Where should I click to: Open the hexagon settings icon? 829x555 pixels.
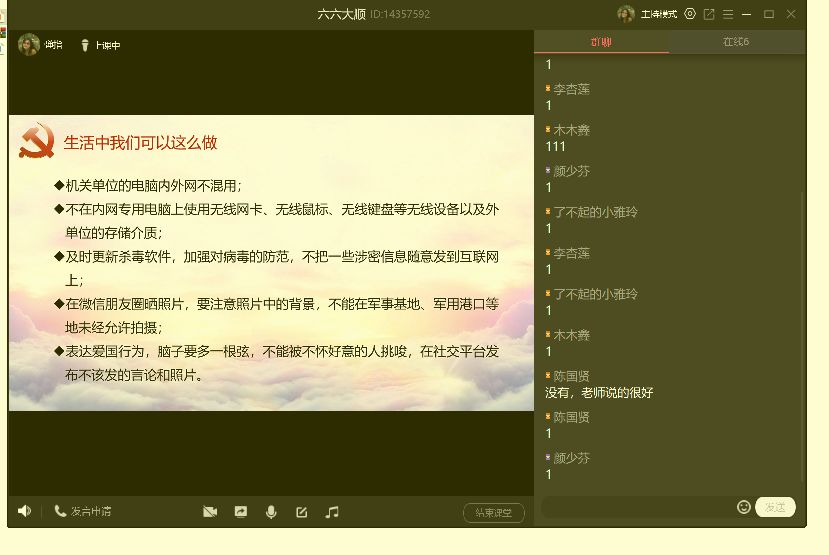[x=690, y=14]
